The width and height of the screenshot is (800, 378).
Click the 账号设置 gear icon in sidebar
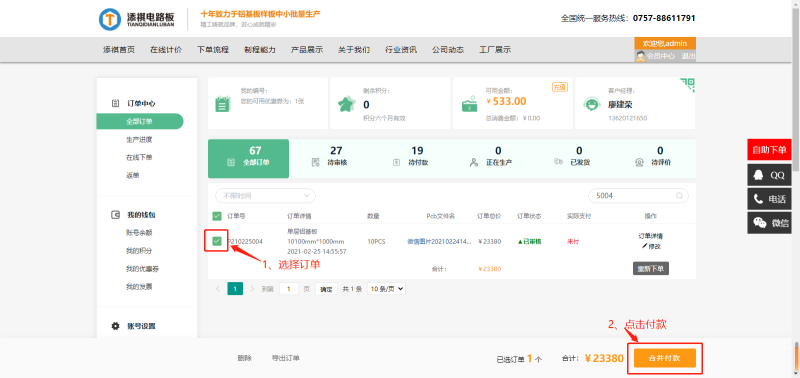(x=115, y=326)
